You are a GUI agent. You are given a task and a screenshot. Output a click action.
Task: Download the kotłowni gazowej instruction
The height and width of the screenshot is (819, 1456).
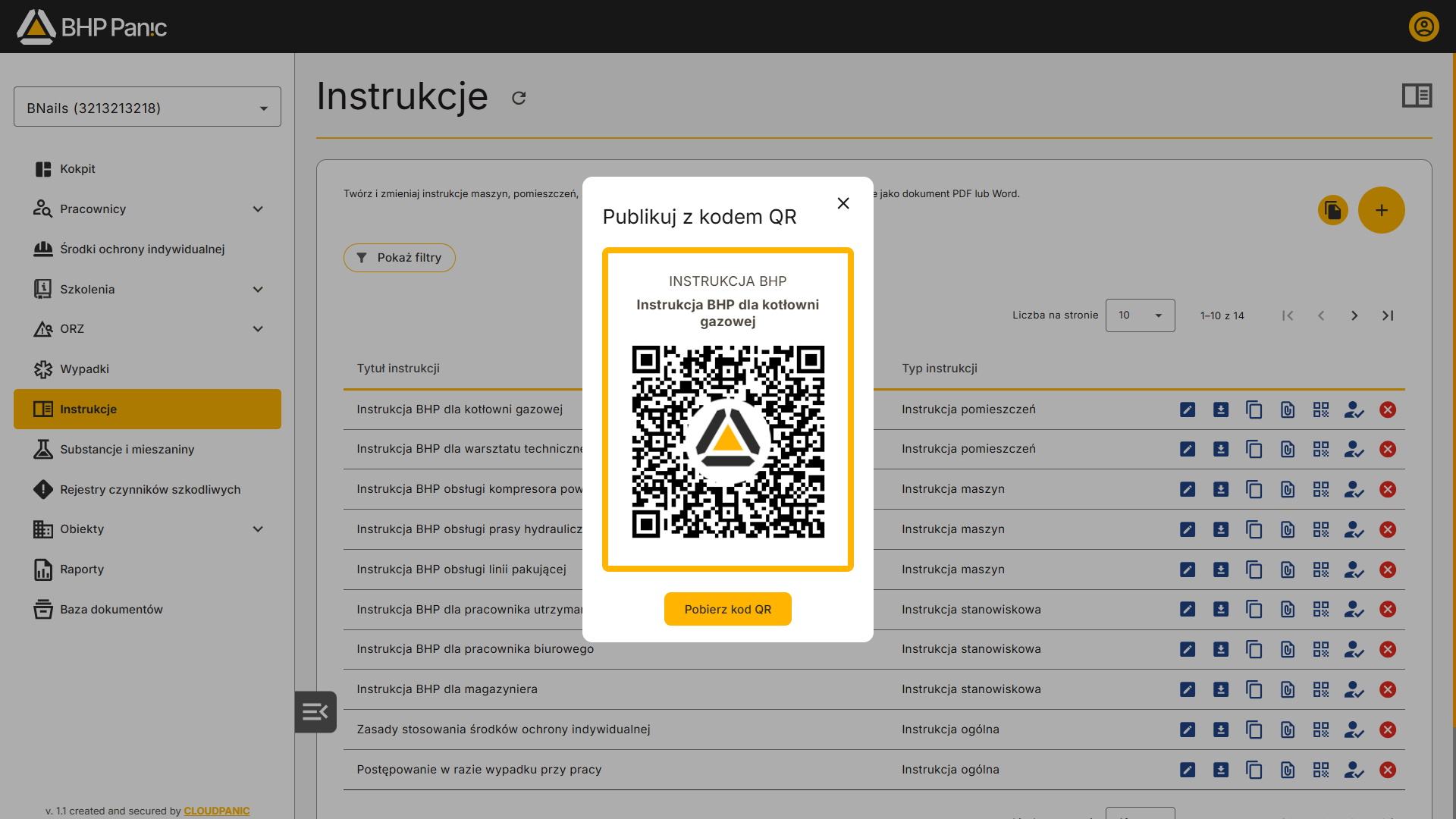pos(1221,409)
